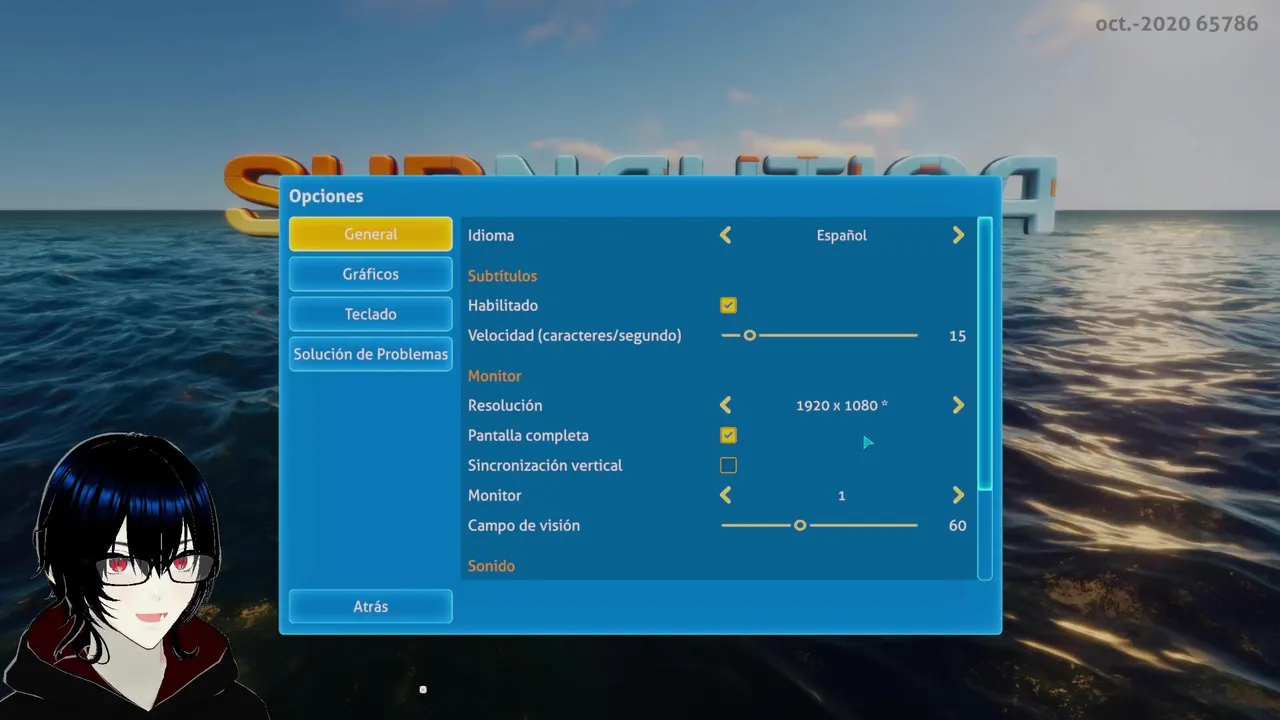Click the Atrás button
This screenshot has height=720, width=1280.
[x=370, y=606]
